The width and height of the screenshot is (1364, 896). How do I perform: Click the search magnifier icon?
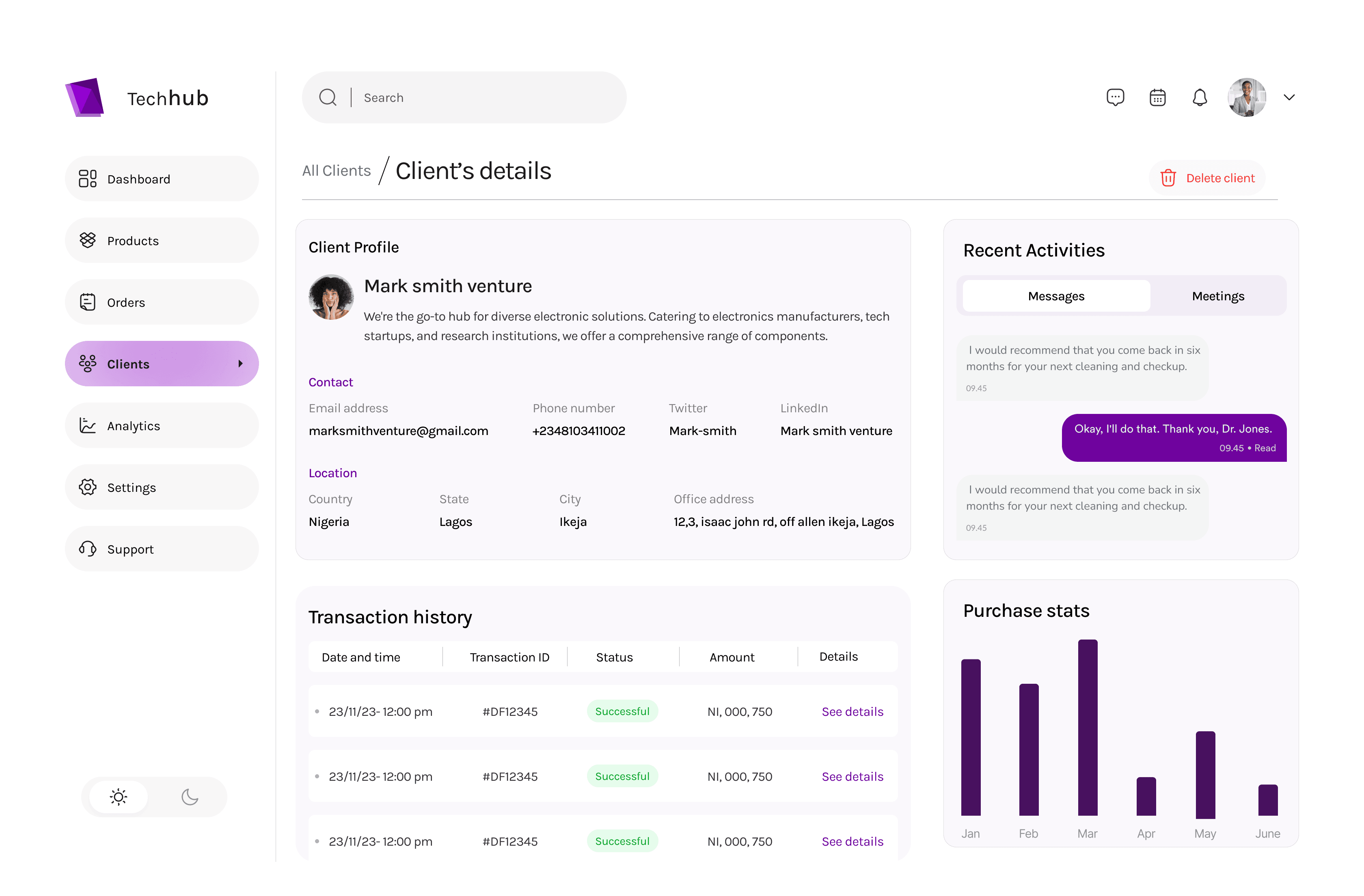[x=328, y=97]
